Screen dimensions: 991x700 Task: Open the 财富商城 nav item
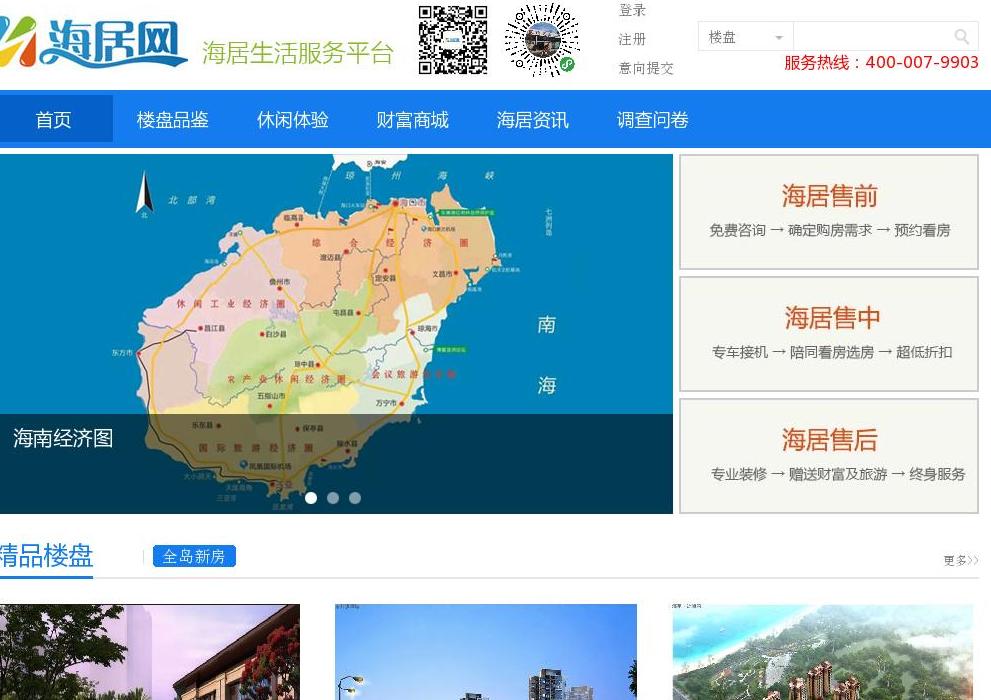pos(413,119)
